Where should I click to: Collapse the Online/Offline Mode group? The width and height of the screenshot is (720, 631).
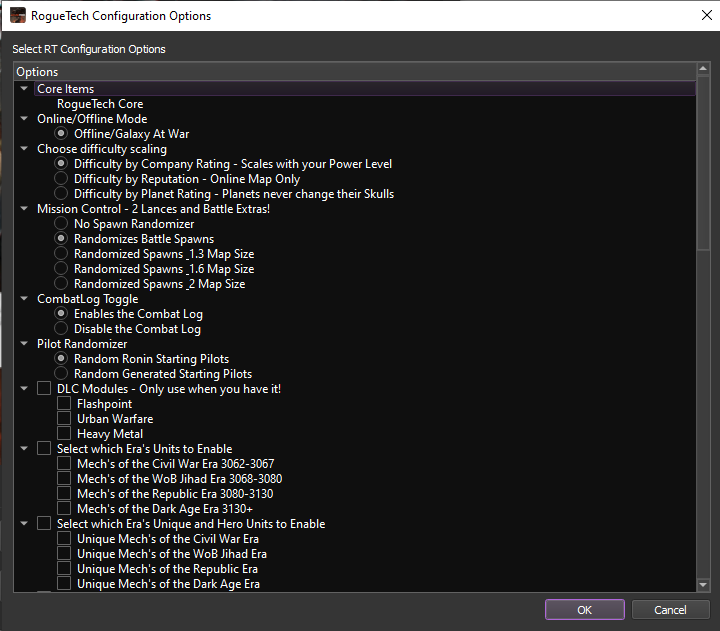point(24,118)
